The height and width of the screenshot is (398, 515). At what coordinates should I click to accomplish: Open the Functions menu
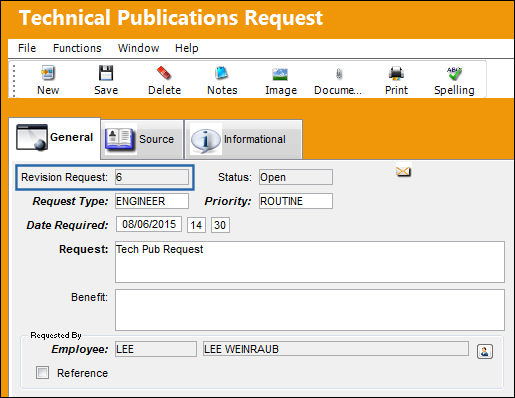coord(77,48)
